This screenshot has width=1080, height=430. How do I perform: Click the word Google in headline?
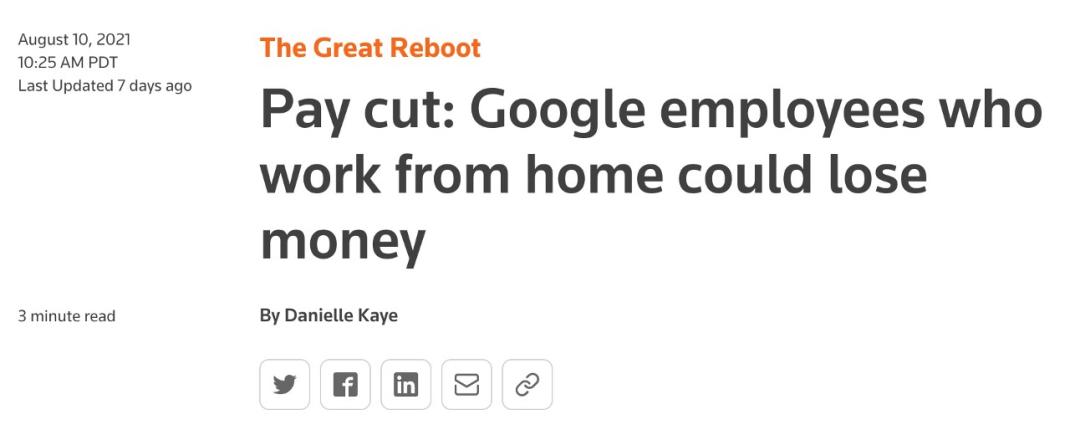click(557, 114)
